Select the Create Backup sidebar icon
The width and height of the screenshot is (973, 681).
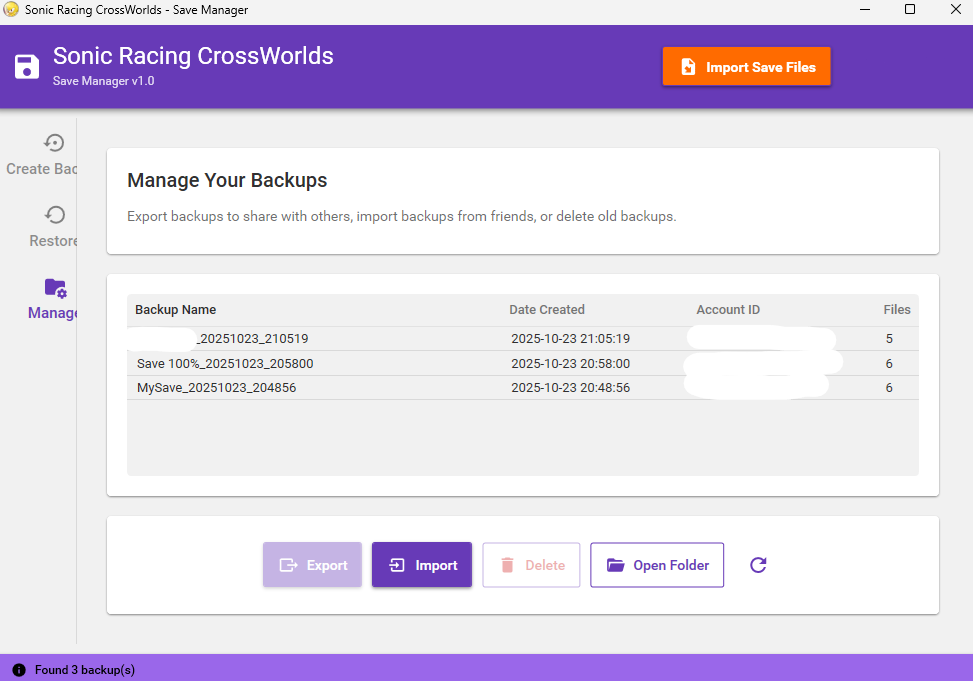tap(54, 143)
